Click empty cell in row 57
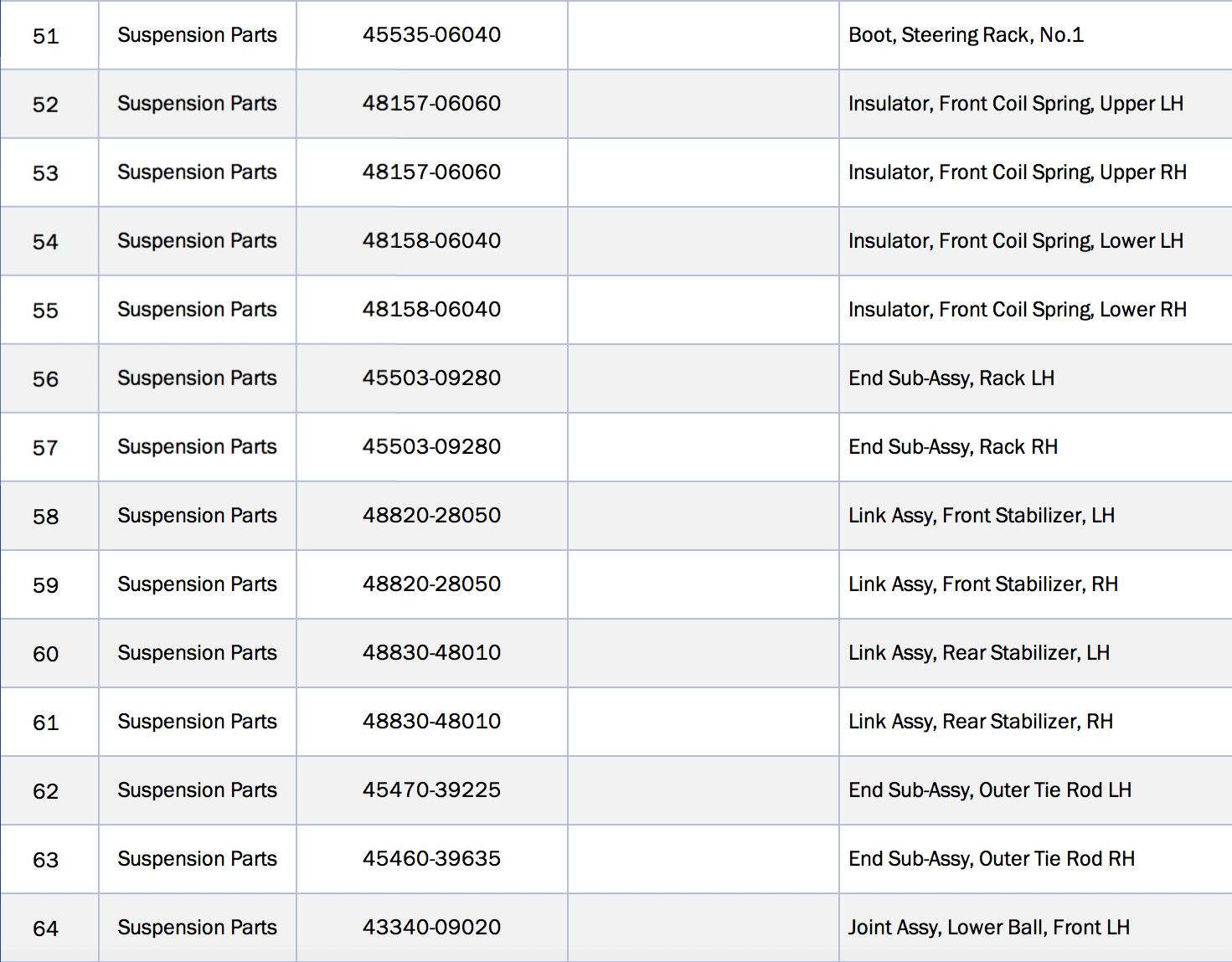This screenshot has height=962, width=1232. (x=704, y=447)
